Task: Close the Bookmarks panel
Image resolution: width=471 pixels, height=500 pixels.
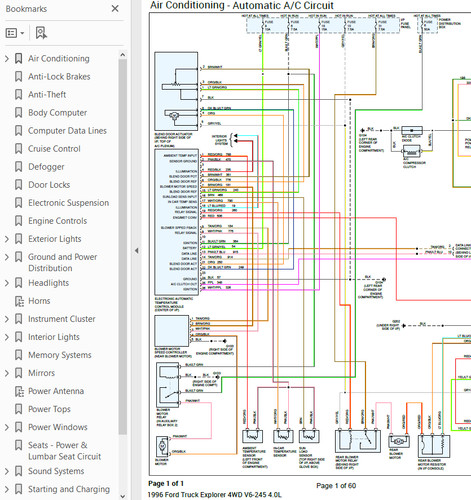Action: (x=115, y=9)
